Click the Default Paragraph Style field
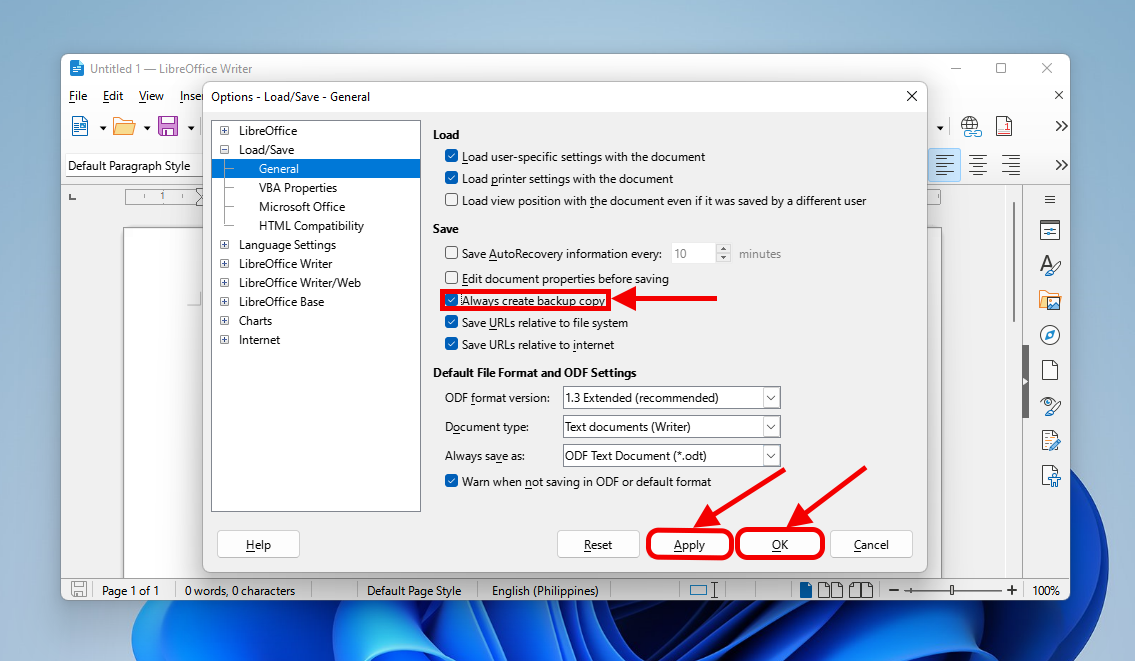The height and width of the screenshot is (661, 1135). (x=134, y=166)
